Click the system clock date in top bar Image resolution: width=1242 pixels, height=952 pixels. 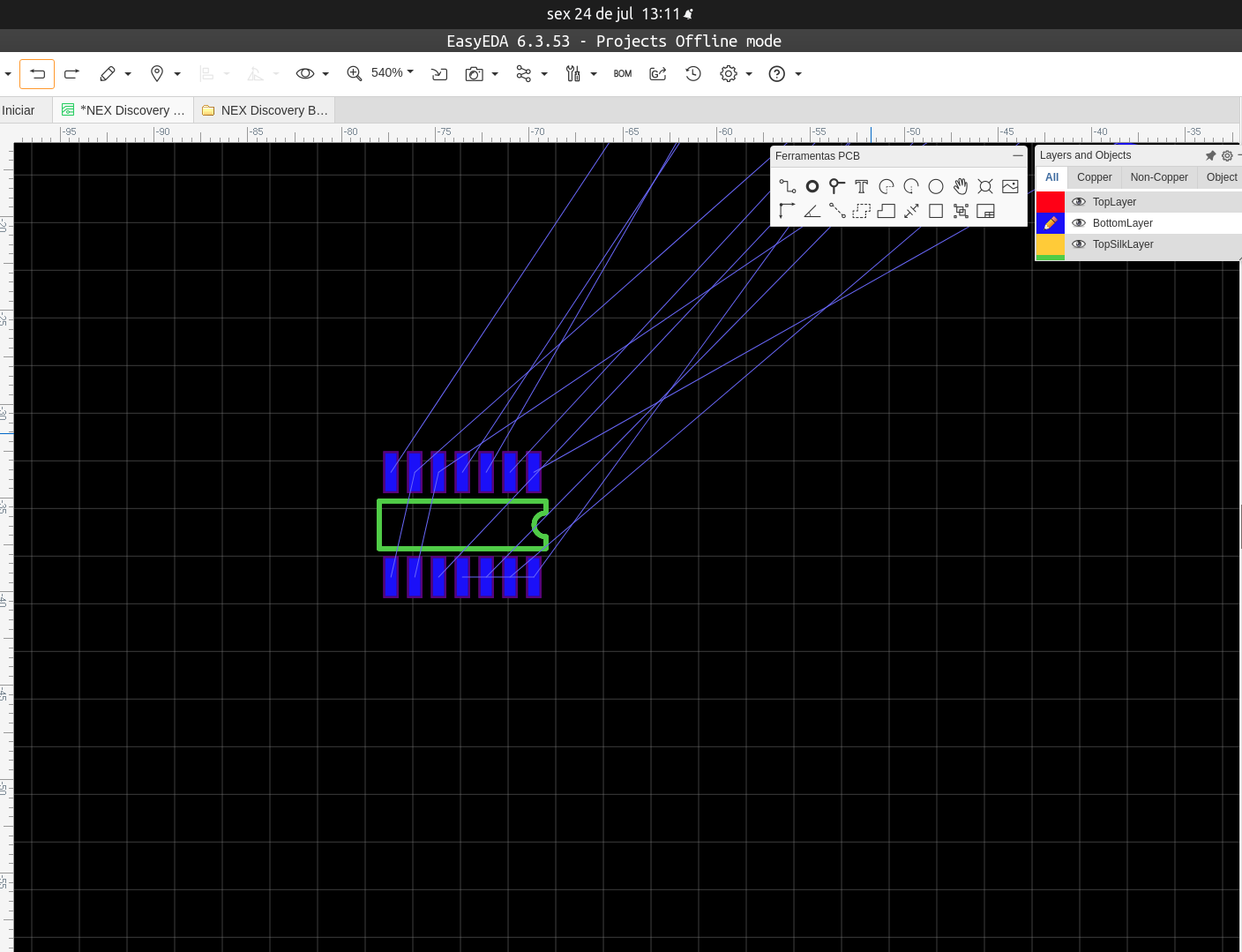(614, 14)
